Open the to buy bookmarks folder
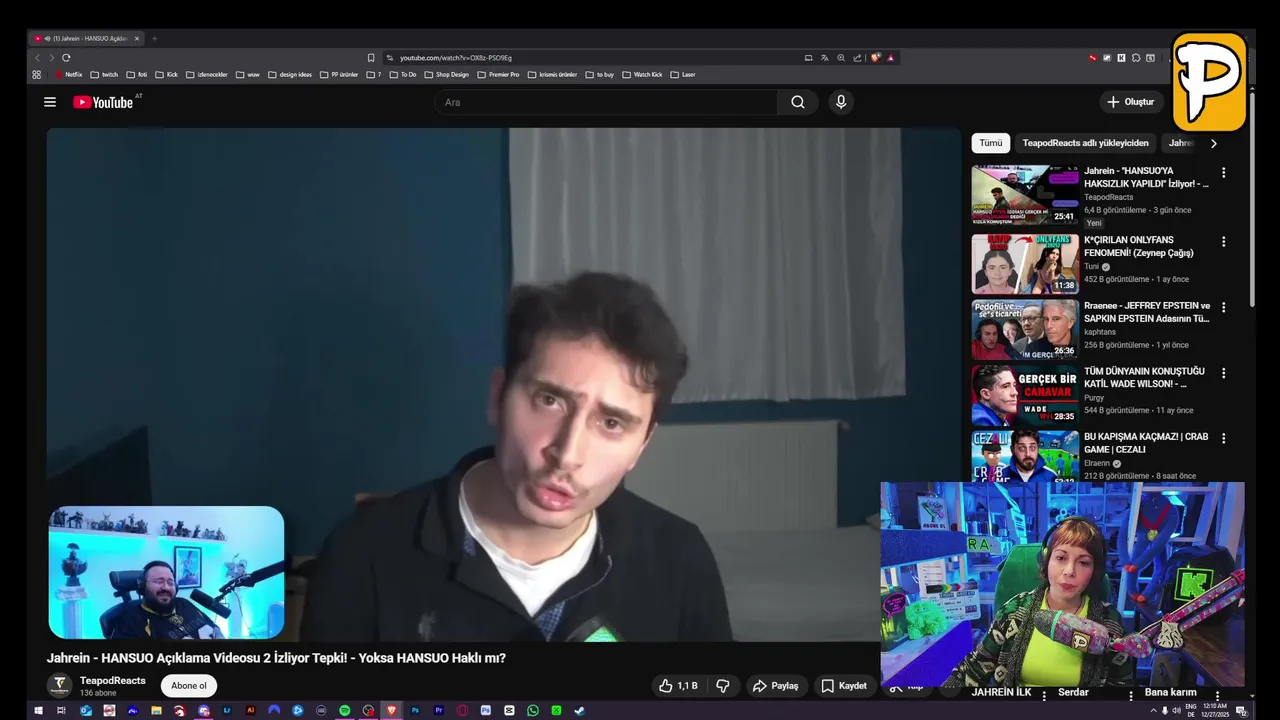 600,75
